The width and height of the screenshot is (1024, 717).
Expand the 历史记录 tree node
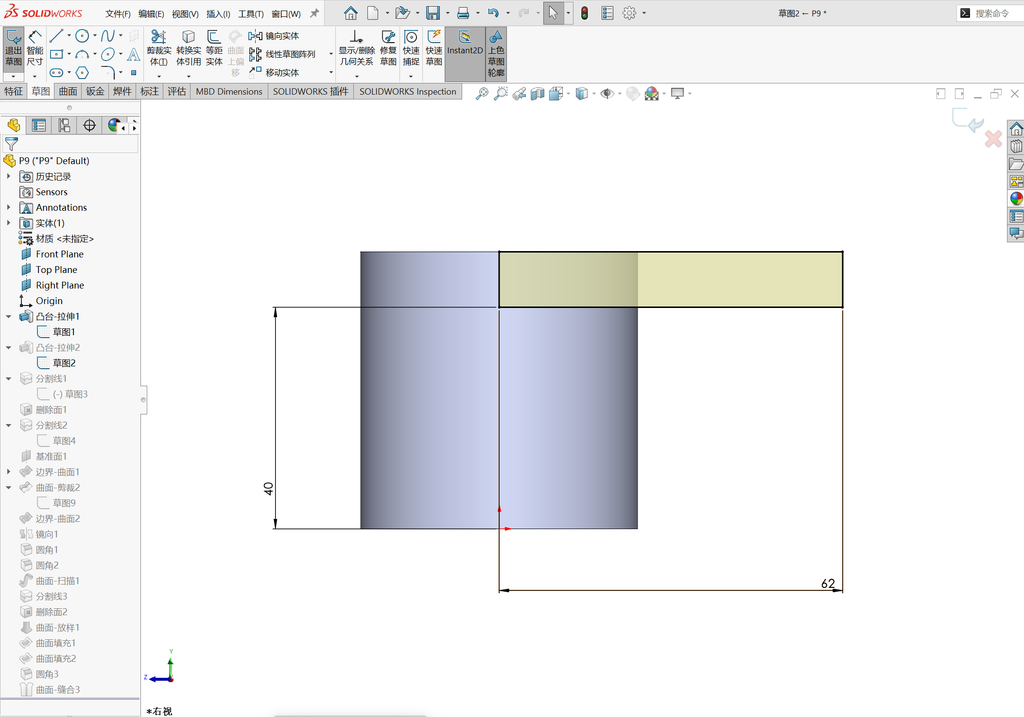click(8, 176)
